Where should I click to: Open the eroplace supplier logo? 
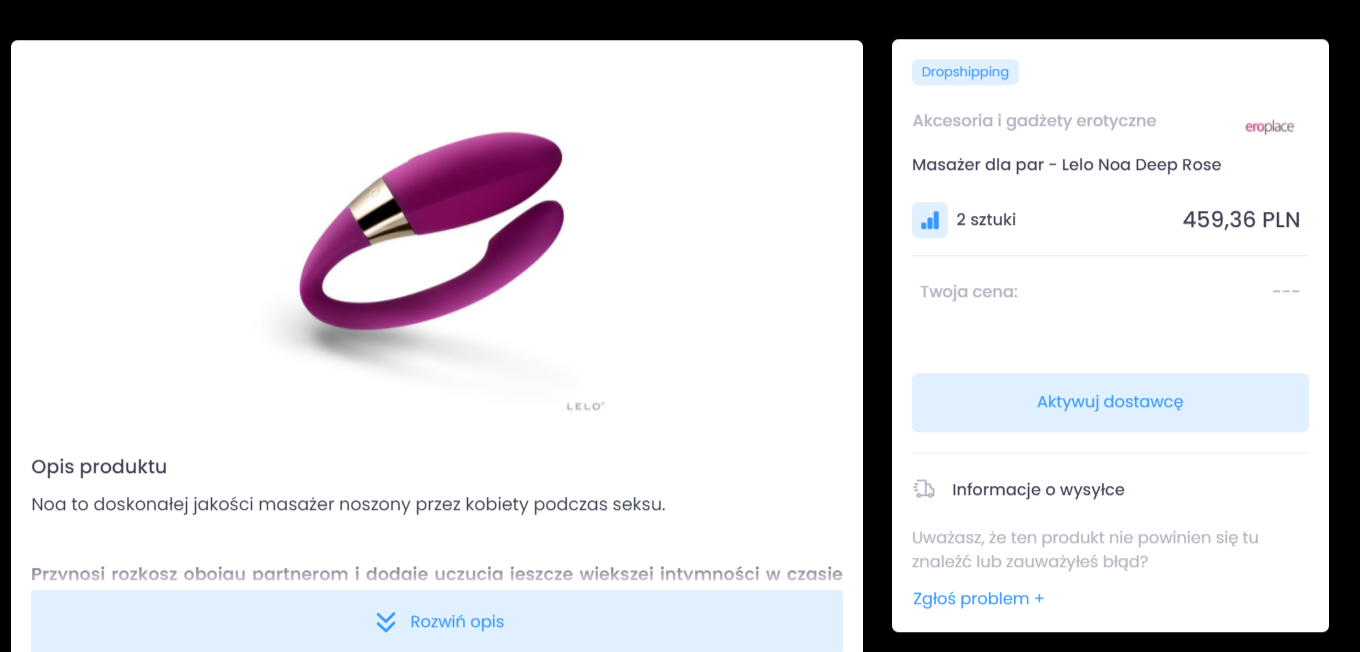pyautogui.click(x=1269, y=127)
